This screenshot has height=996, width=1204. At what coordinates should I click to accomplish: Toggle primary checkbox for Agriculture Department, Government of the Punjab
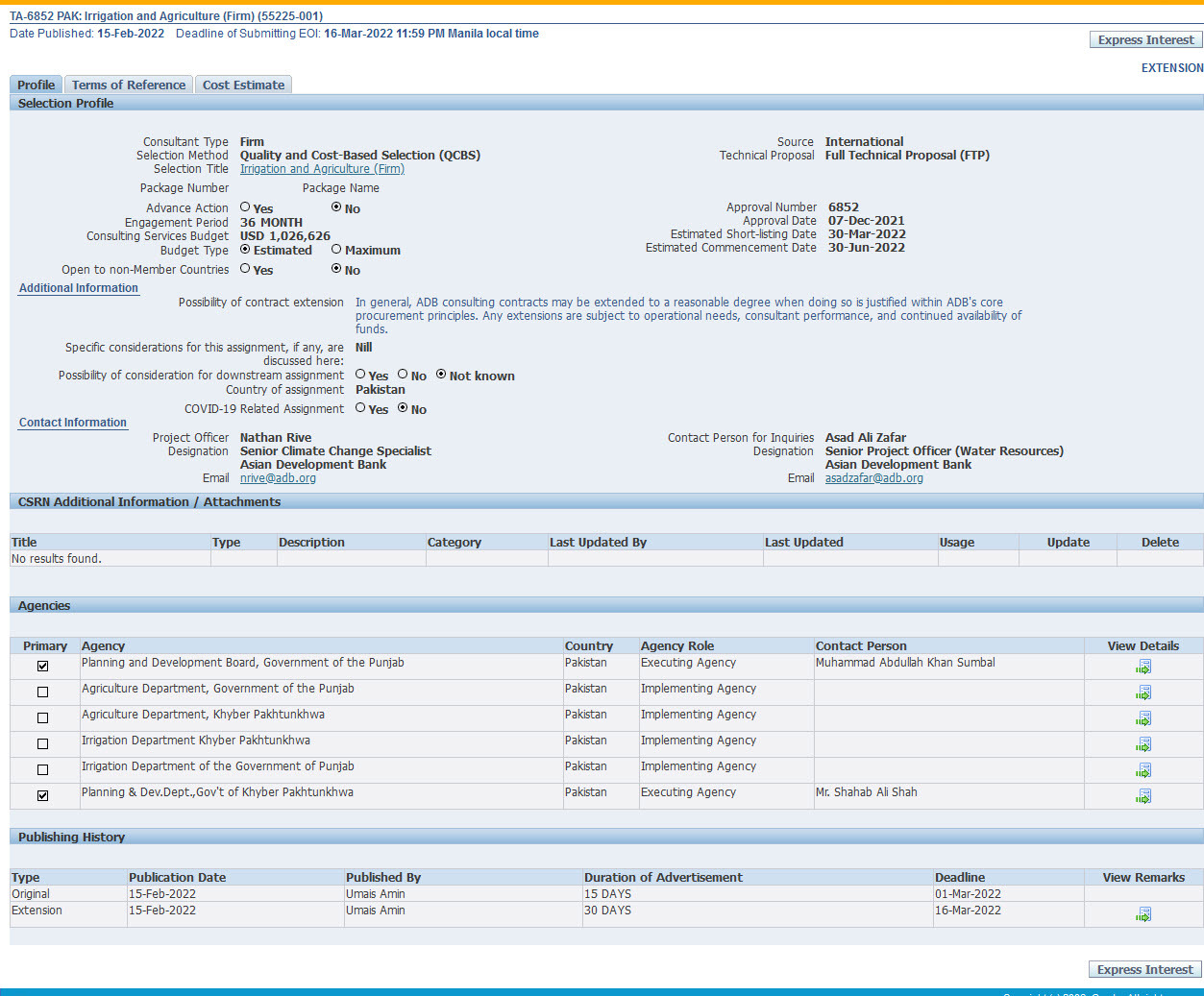42,692
